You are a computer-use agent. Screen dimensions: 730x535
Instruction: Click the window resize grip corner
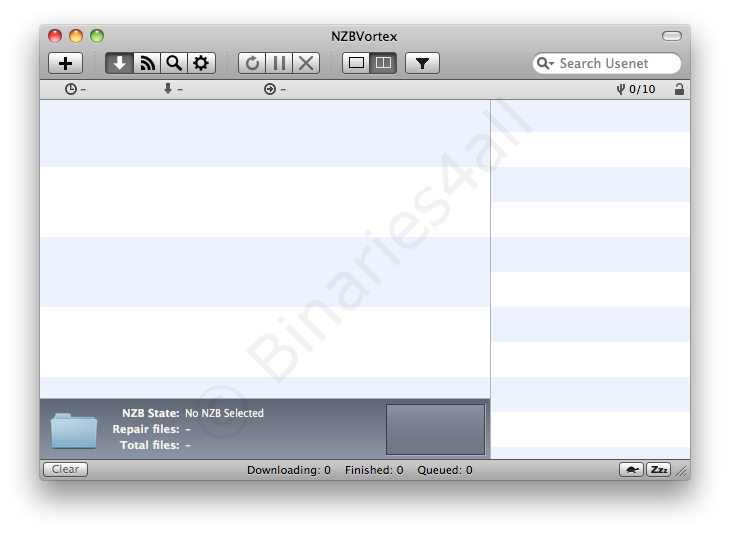[682, 472]
